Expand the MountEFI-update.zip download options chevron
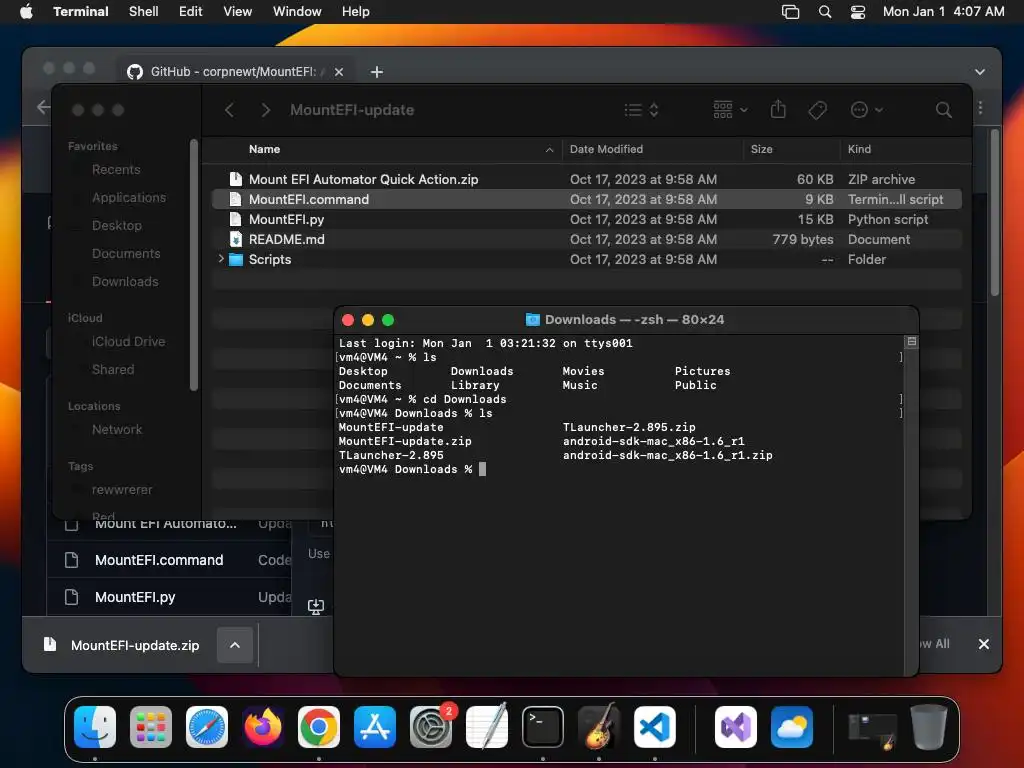Viewport: 1024px width, 768px height. 234,645
